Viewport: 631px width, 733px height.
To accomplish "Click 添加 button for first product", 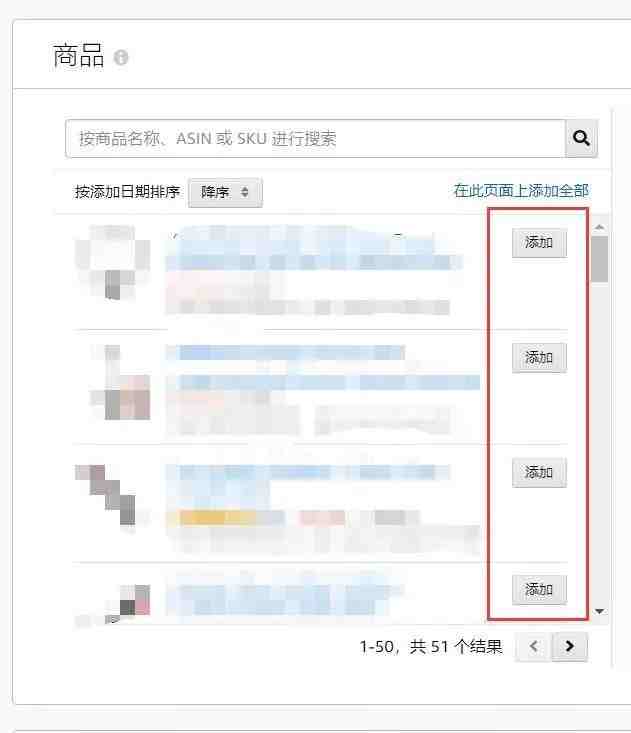I will pyautogui.click(x=539, y=243).
